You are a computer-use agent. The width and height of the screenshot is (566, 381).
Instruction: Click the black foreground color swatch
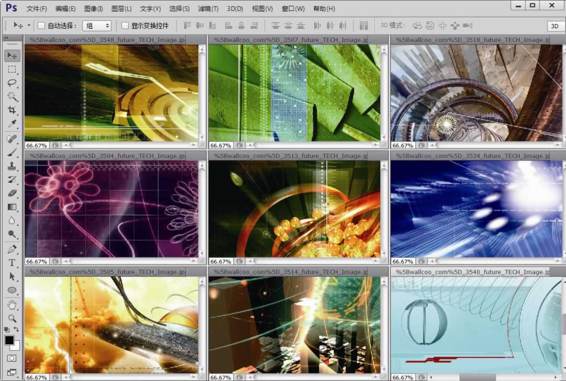[9, 340]
